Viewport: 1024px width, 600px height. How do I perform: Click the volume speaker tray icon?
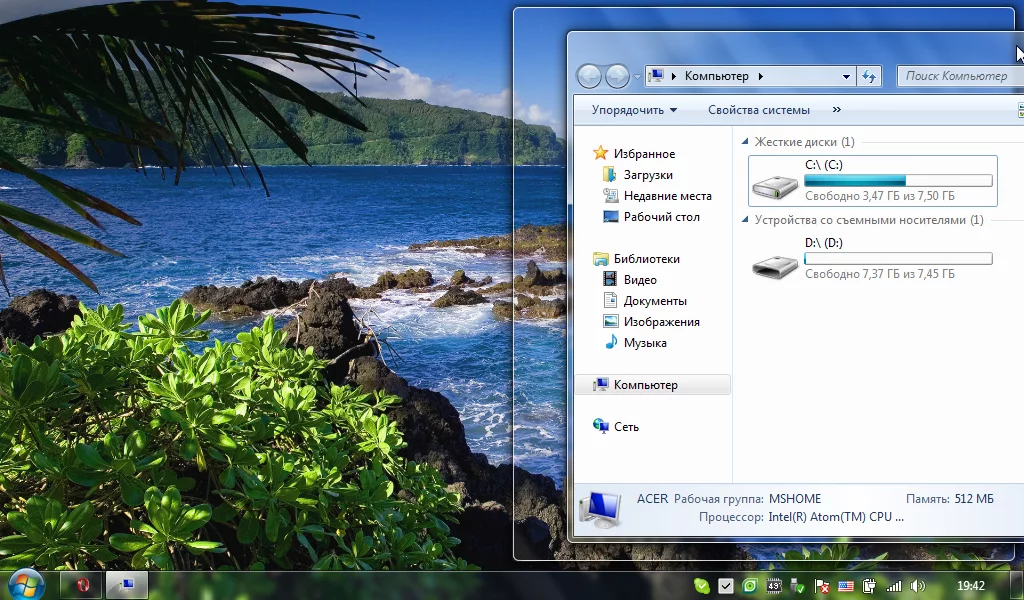(918, 586)
